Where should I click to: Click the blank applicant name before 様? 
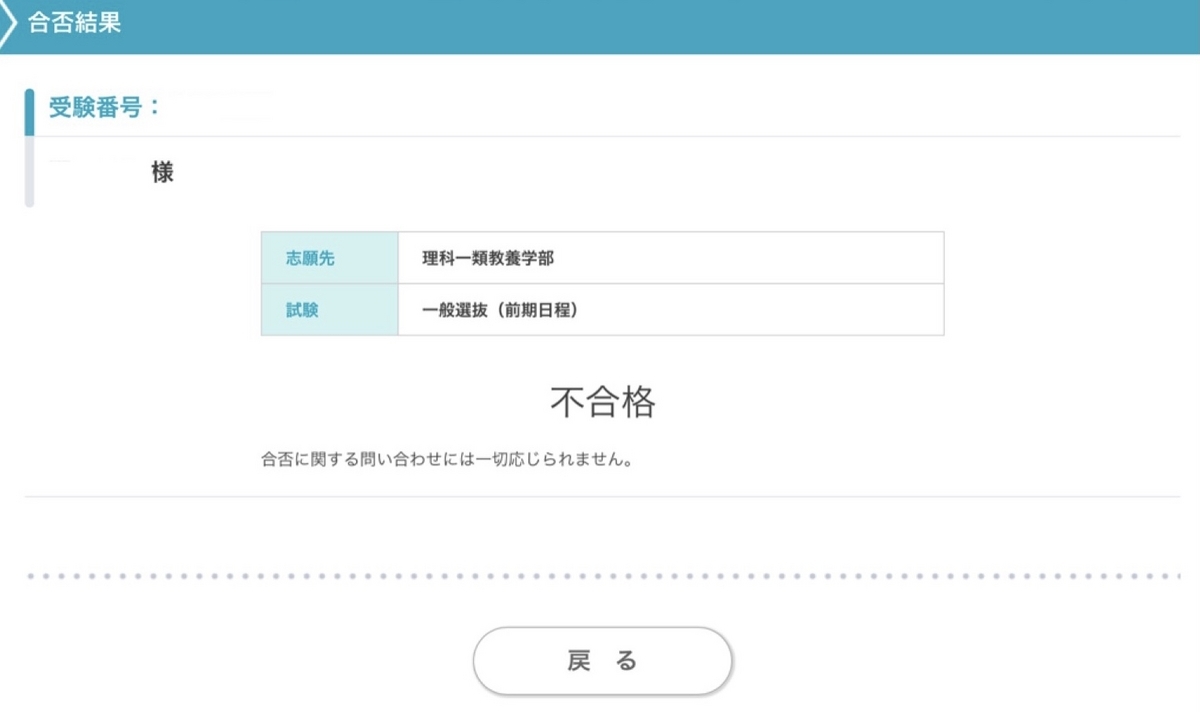(x=97, y=172)
